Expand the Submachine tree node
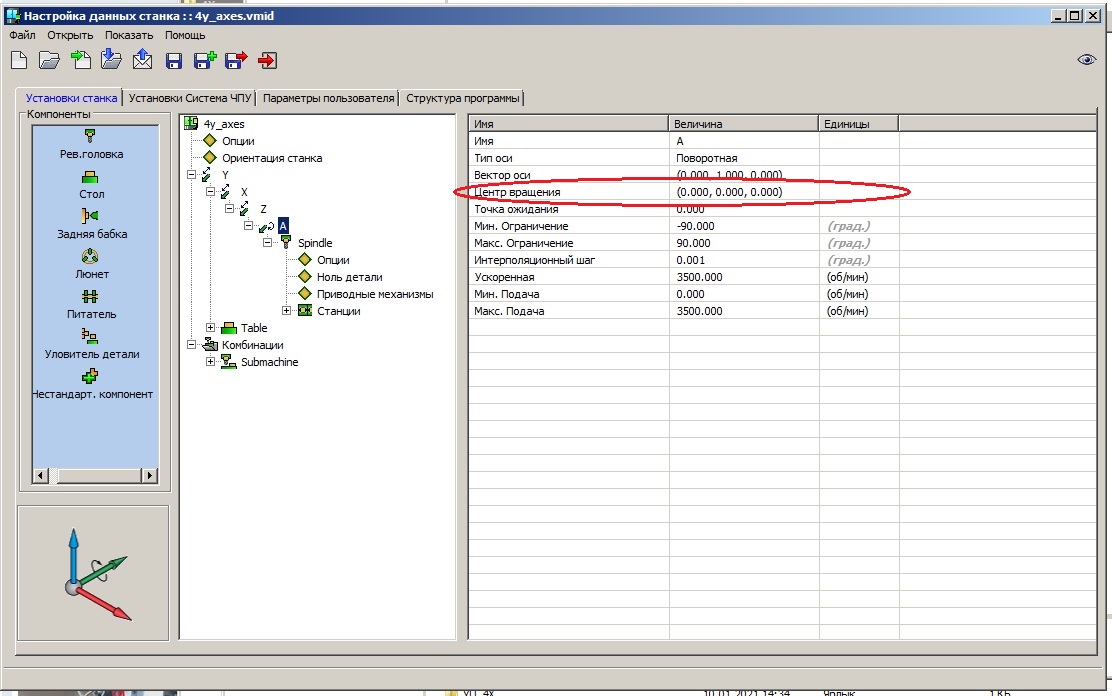1112x696 pixels. pos(211,362)
